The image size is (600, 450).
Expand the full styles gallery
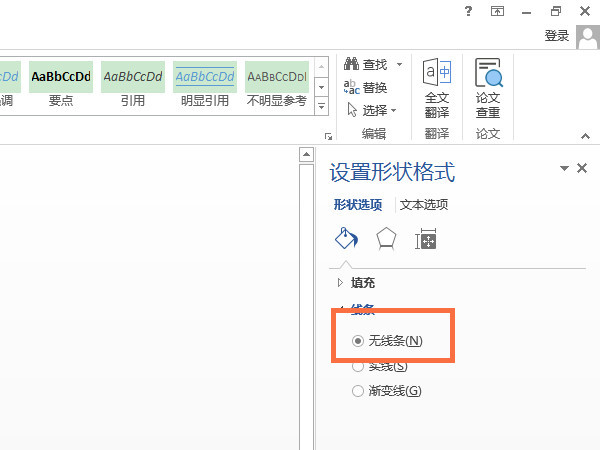click(x=321, y=106)
